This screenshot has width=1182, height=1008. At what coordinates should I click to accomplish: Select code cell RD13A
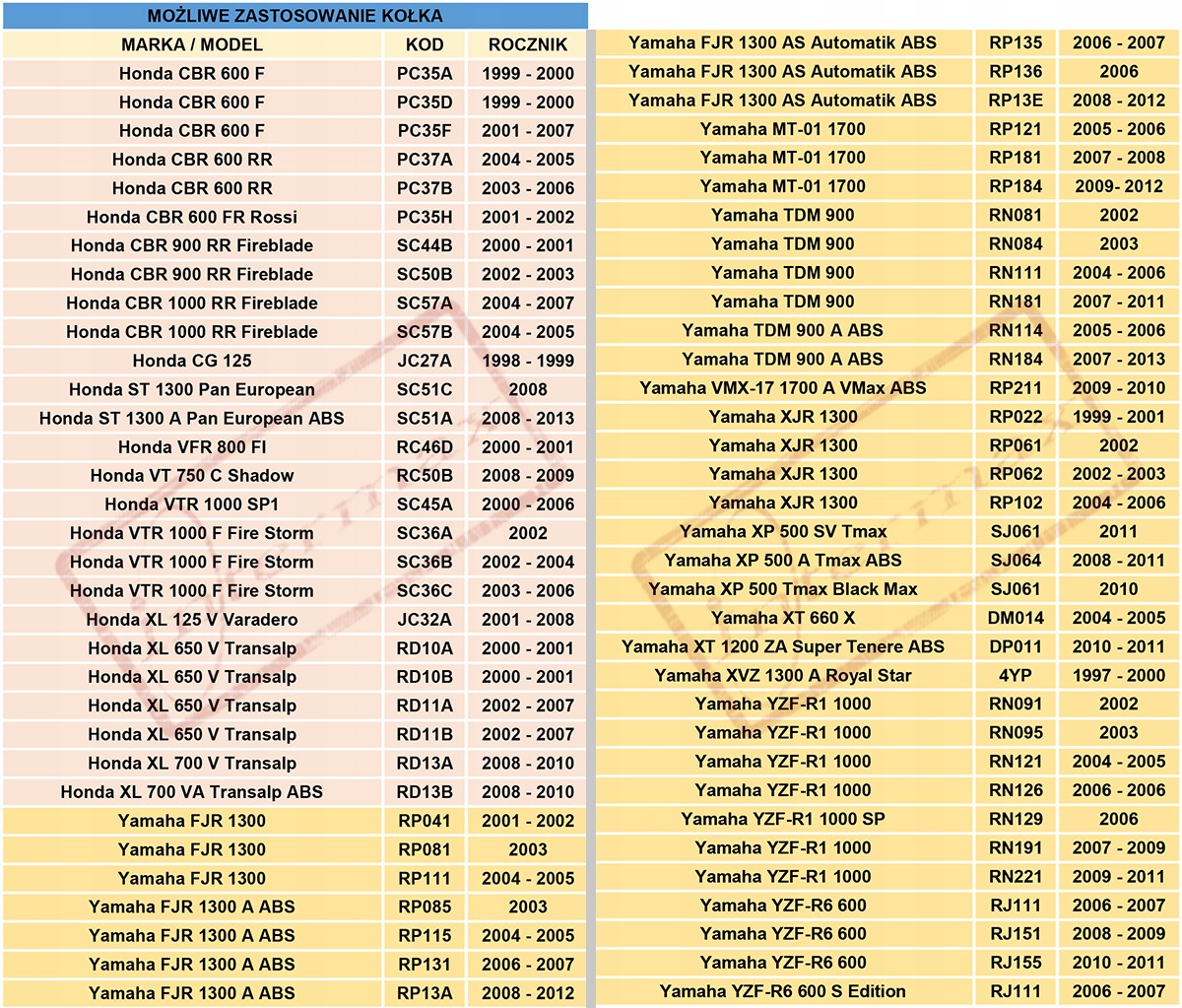point(425,763)
